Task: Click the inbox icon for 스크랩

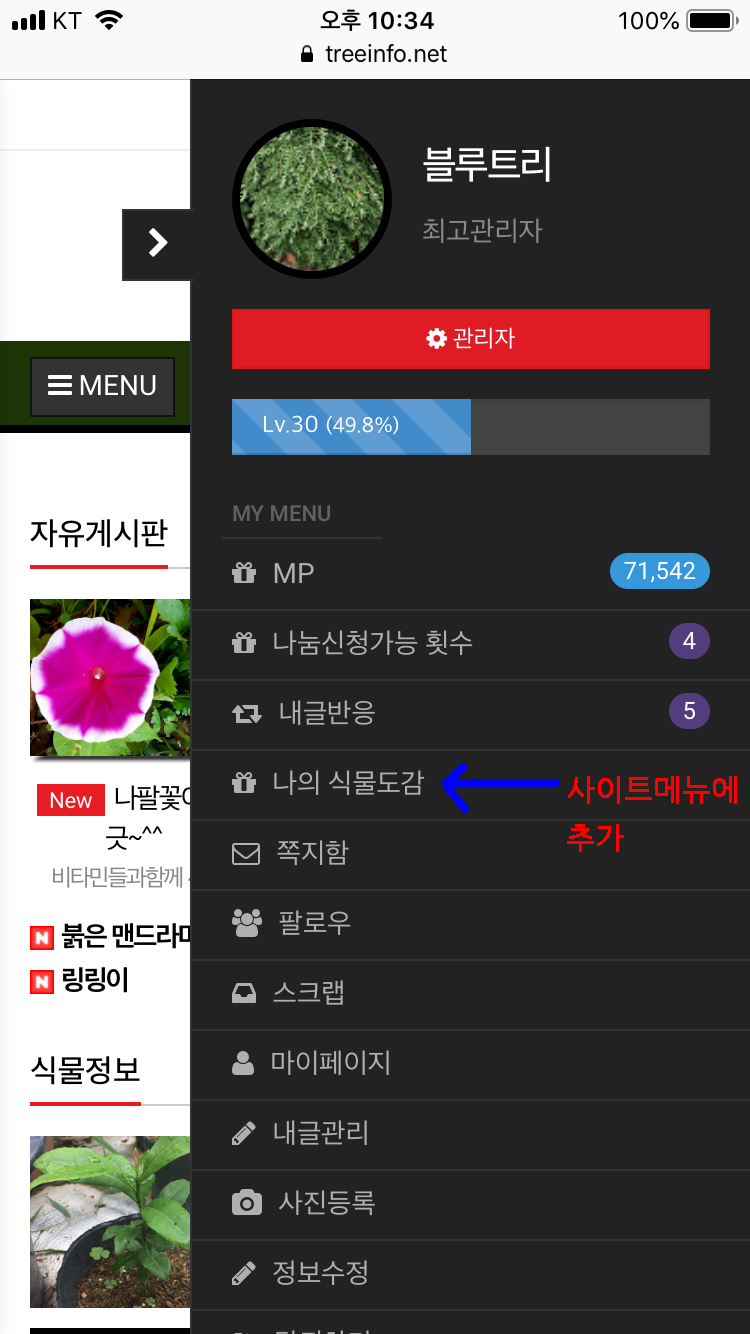Action: click(x=244, y=993)
